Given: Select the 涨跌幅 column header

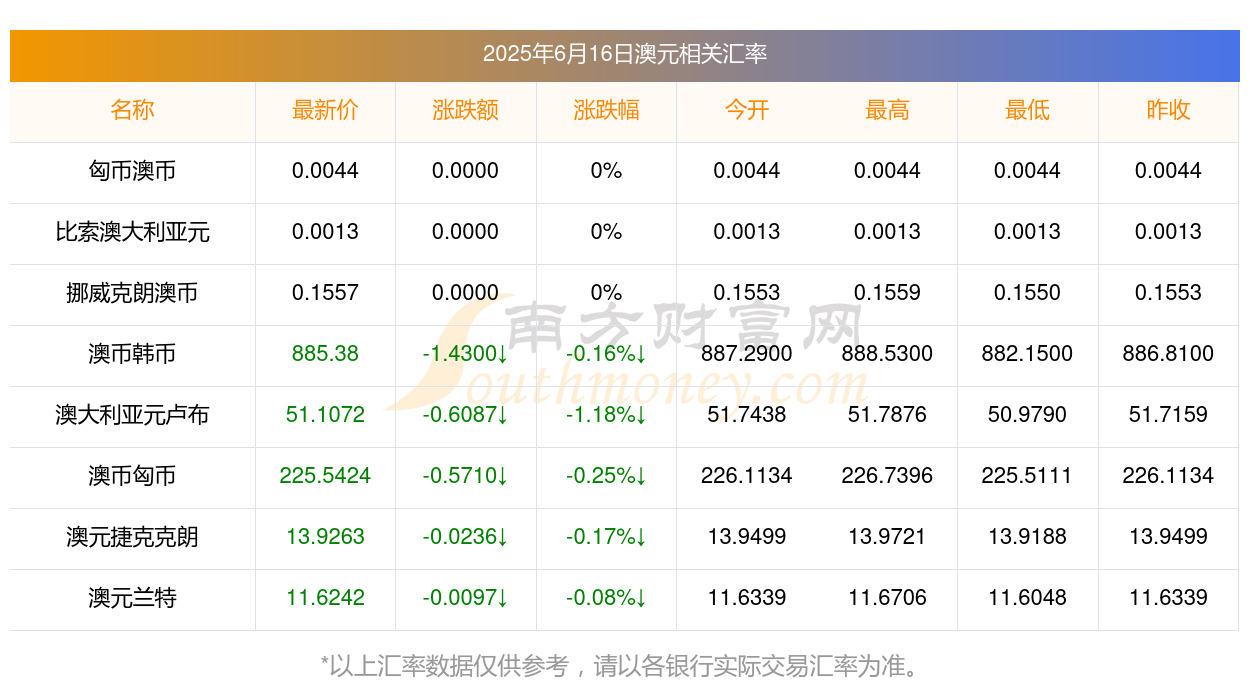Looking at the screenshot, I should coord(606,110).
